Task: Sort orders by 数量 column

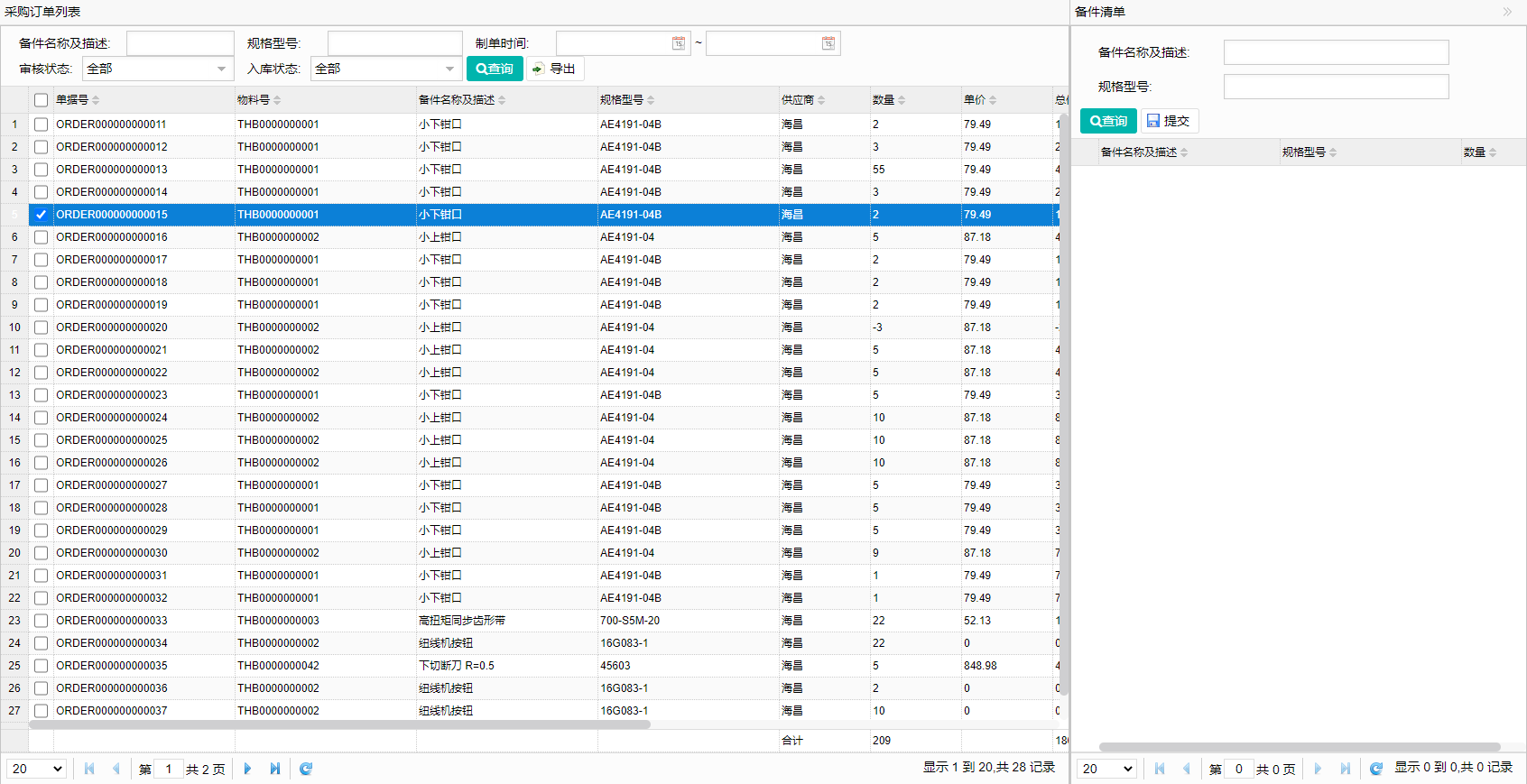Action: coord(889,100)
